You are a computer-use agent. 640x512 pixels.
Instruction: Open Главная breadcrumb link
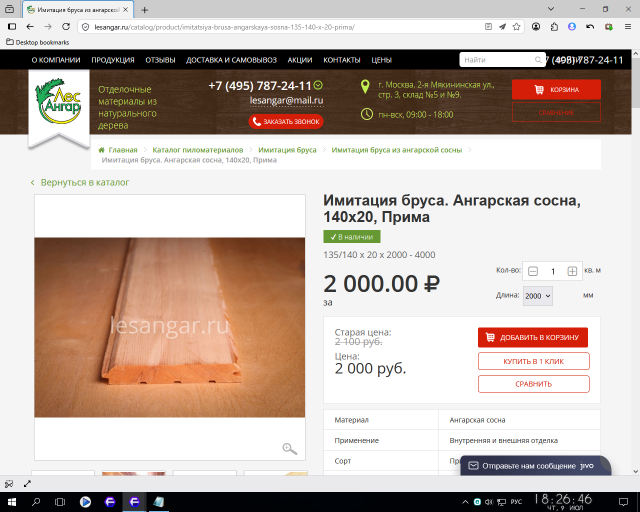pos(123,150)
